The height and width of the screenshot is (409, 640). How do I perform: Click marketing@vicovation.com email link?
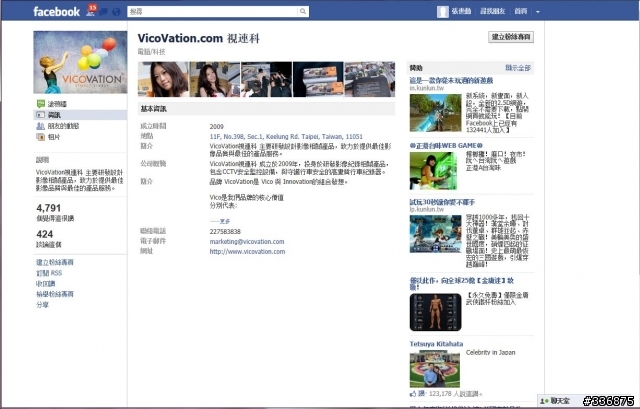[247, 242]
